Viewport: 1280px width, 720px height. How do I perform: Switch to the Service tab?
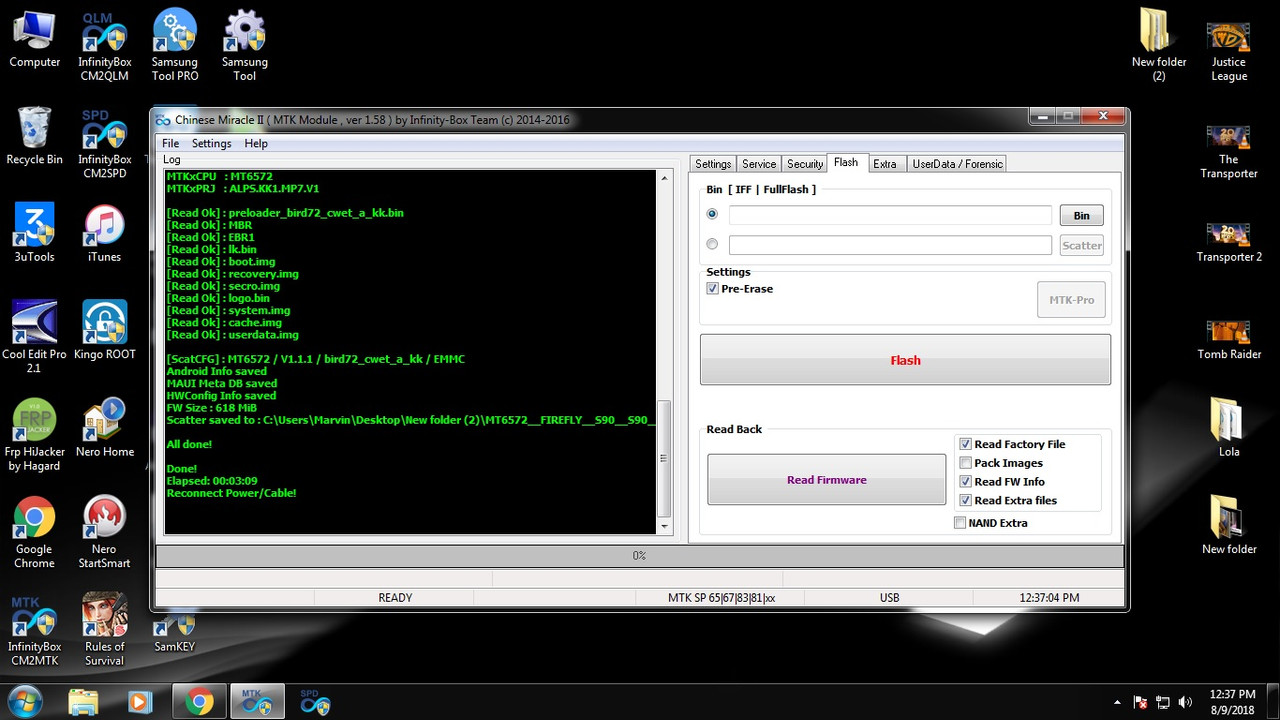759,164
